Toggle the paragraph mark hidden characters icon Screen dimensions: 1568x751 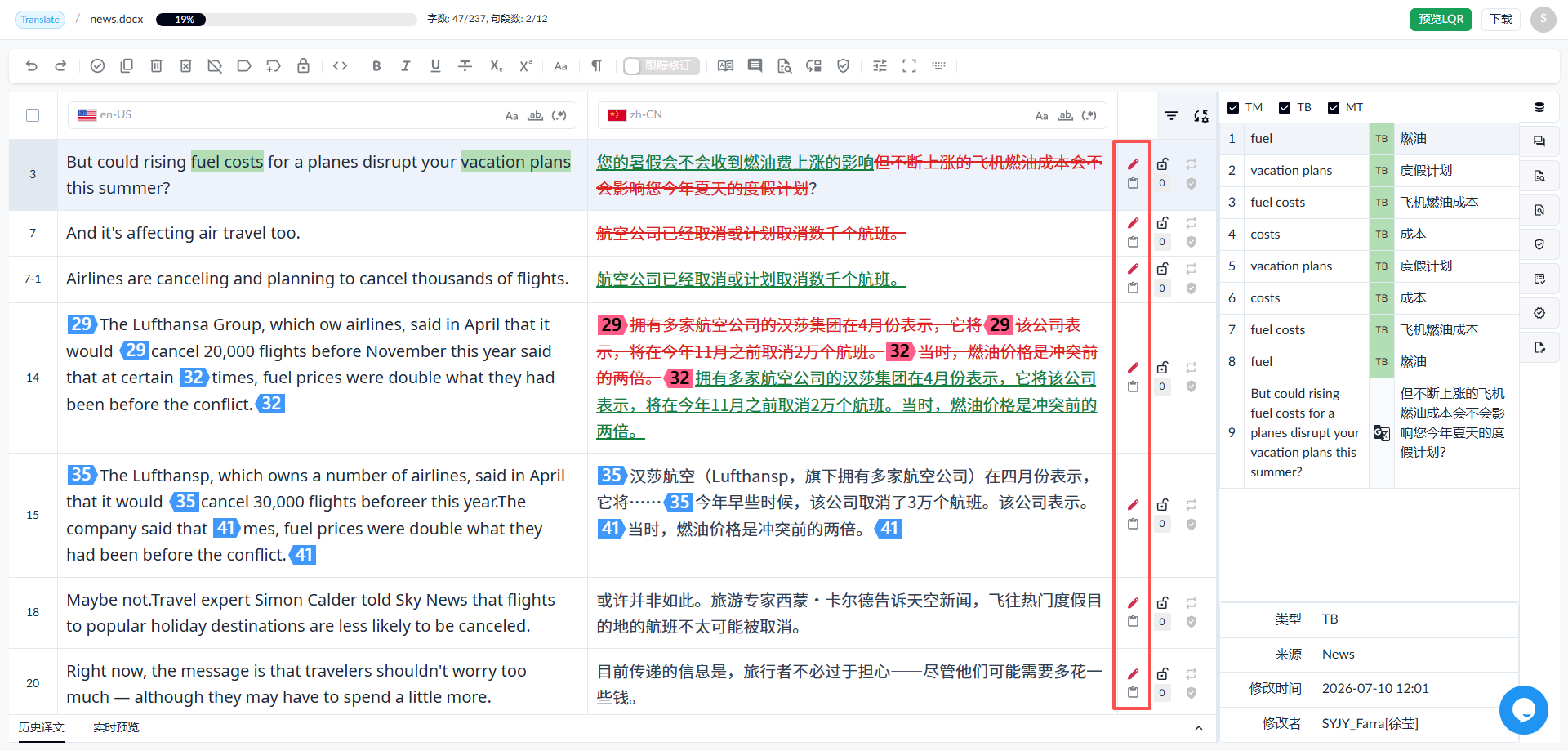point(596,66)
